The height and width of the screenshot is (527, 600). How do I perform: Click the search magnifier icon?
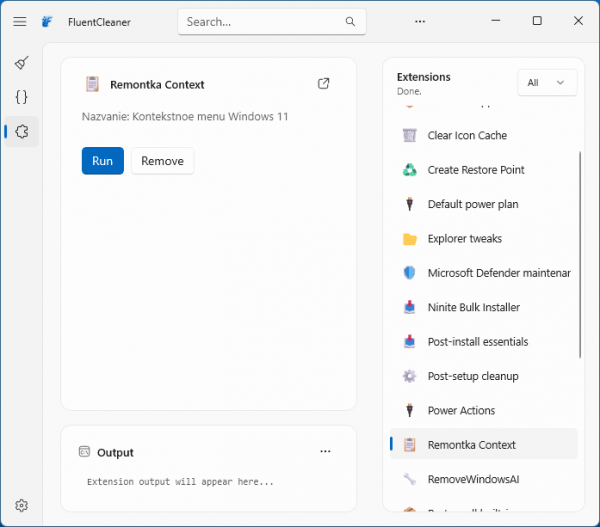click(x=350, y=22)
